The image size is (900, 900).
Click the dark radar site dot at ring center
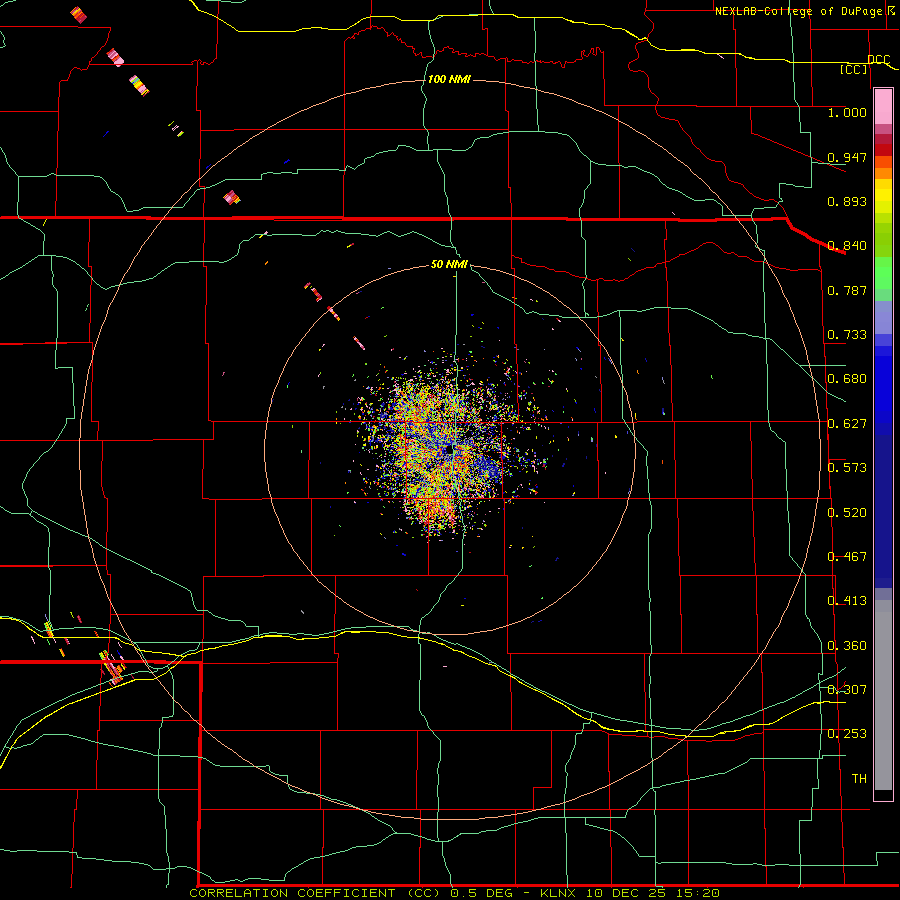[x=449, y=450]
